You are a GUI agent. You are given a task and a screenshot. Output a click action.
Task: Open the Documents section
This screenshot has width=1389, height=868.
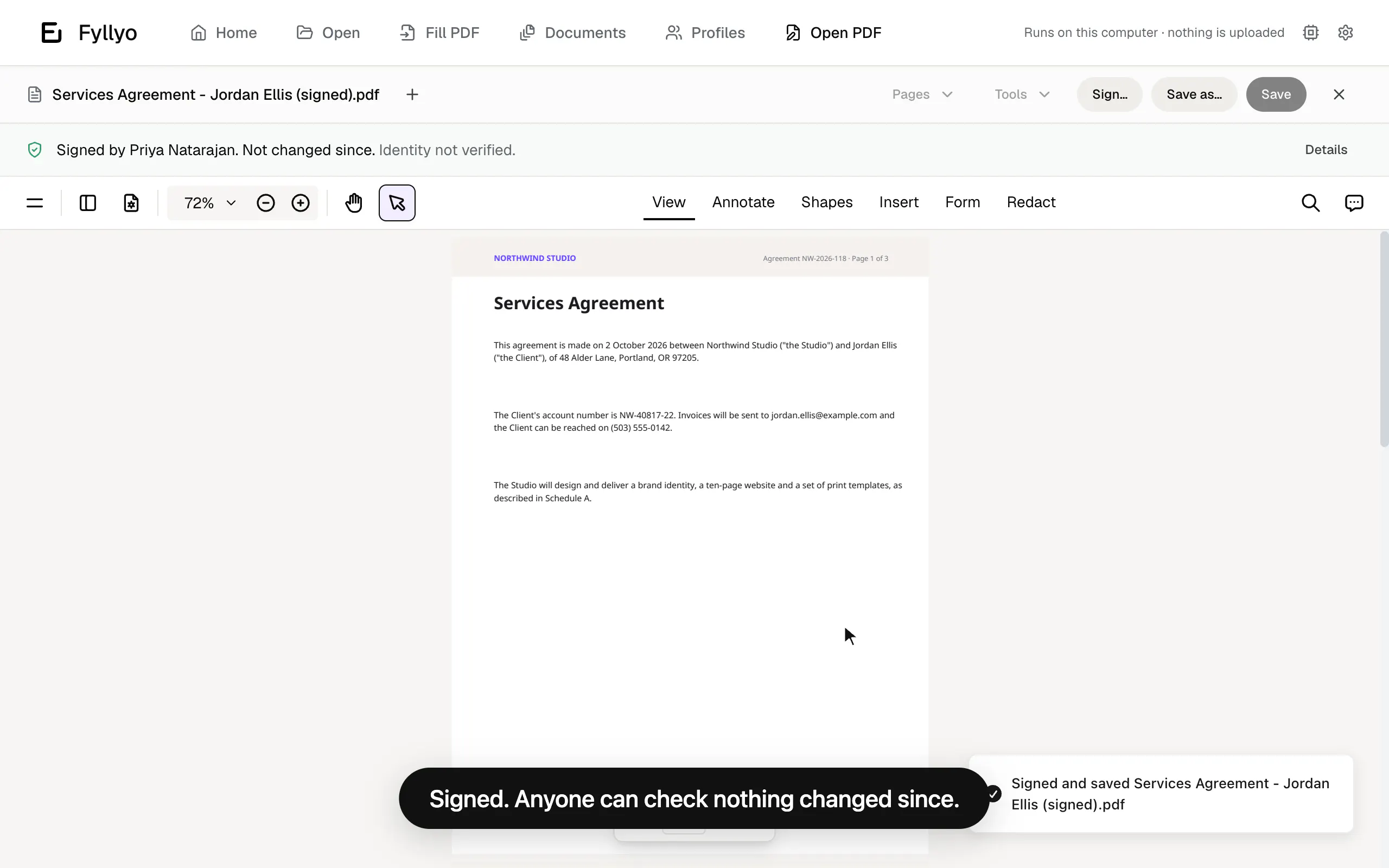(x=572, y=33)
